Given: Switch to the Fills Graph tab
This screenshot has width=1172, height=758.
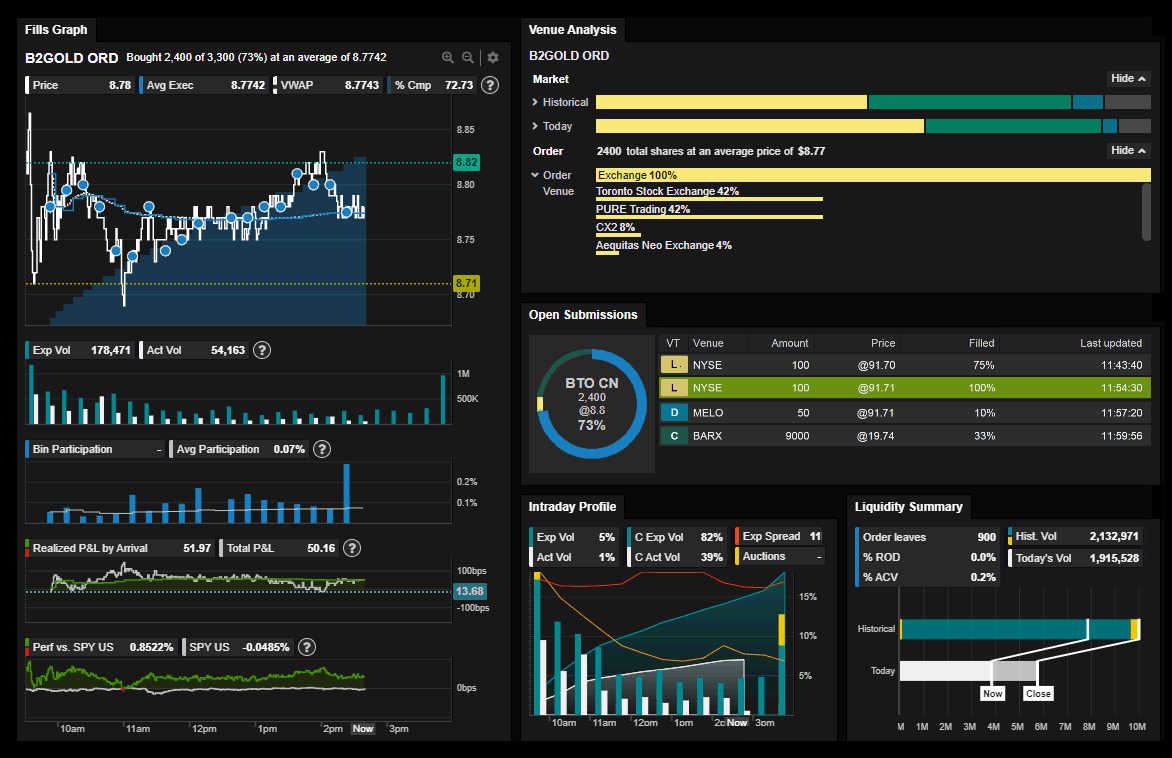Looking at the screenshot, I should coord(56,30).
